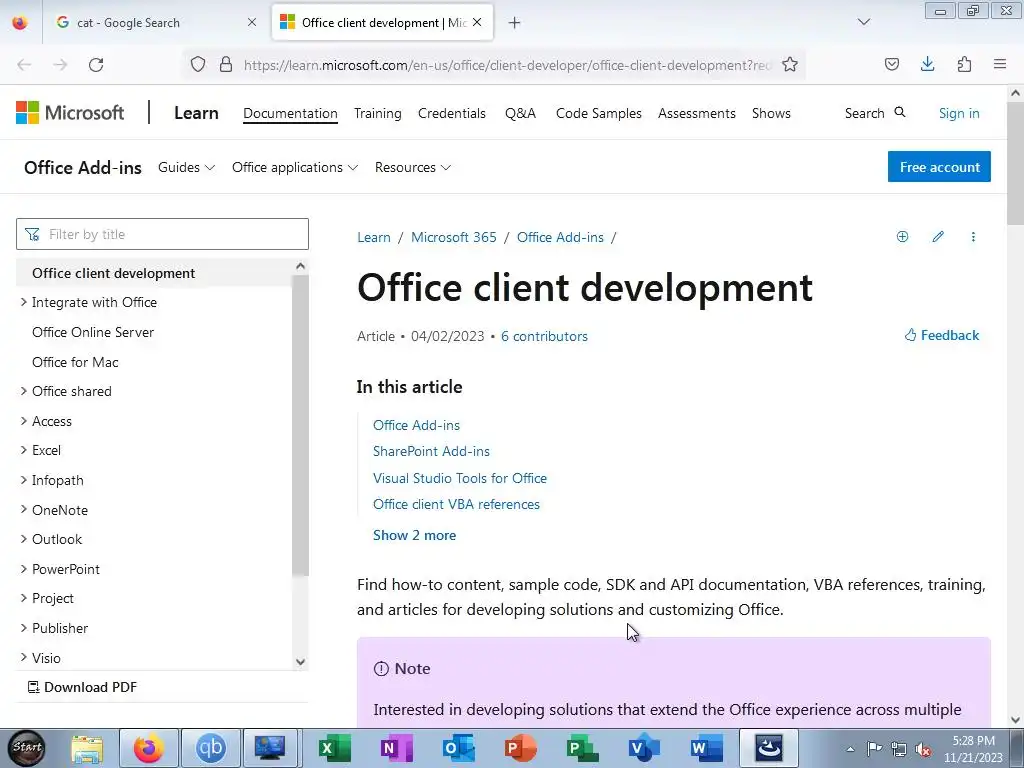This screenshot has width=1024, height=768.
Task: Click the Search magnifier on Learn header
Action: pos(900,112)
